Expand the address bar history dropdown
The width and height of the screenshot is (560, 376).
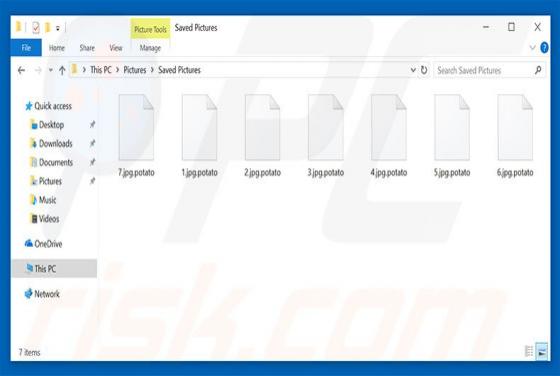point(413,70)
